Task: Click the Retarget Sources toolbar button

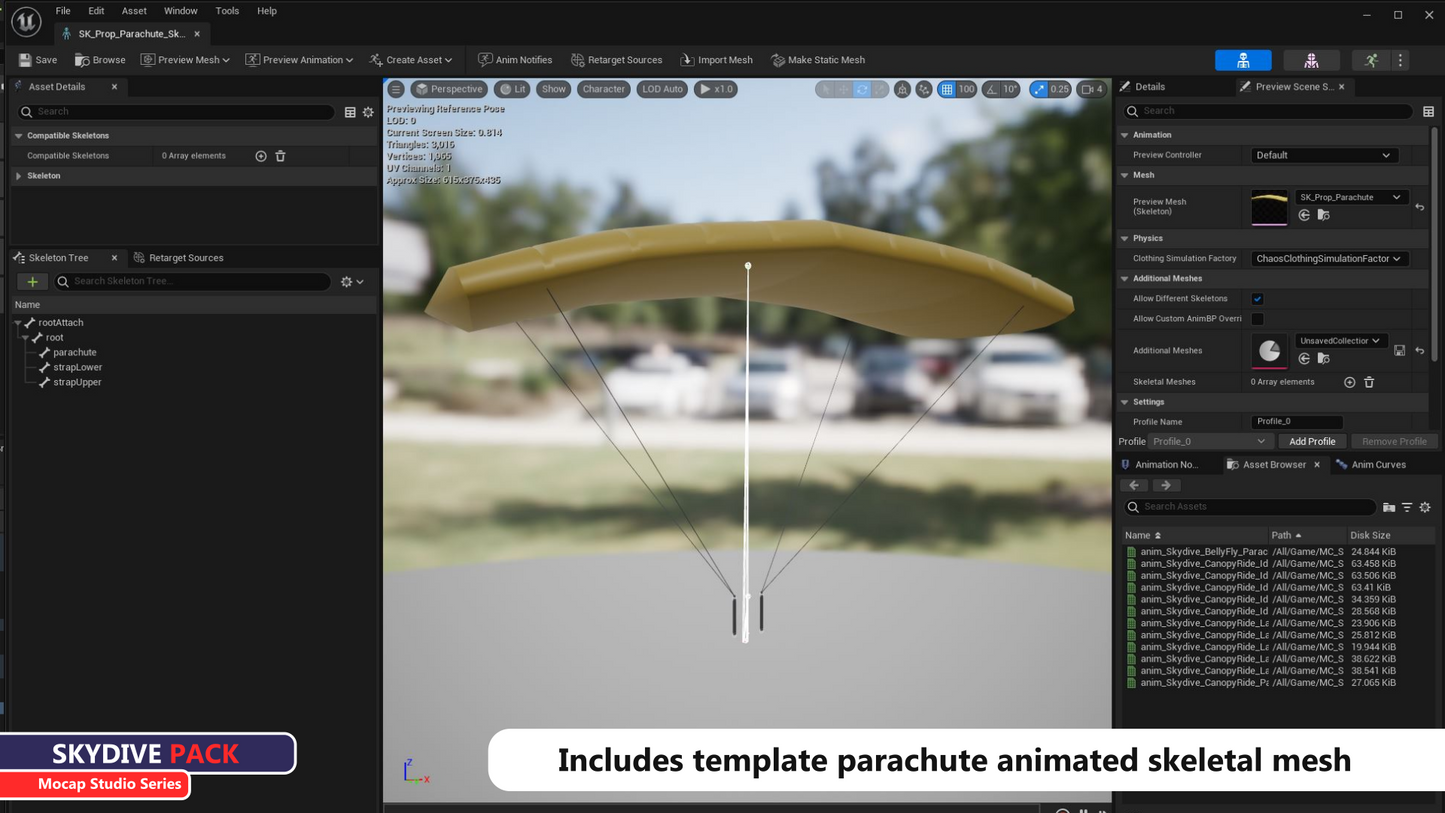Action: [x=616, y=60]
